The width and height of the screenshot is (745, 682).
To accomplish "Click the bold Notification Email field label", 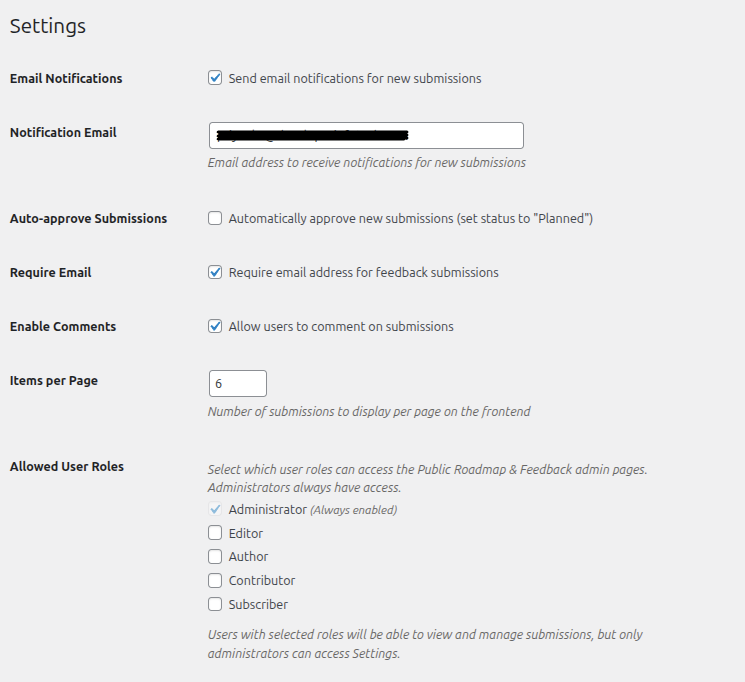I will (63, 132).
